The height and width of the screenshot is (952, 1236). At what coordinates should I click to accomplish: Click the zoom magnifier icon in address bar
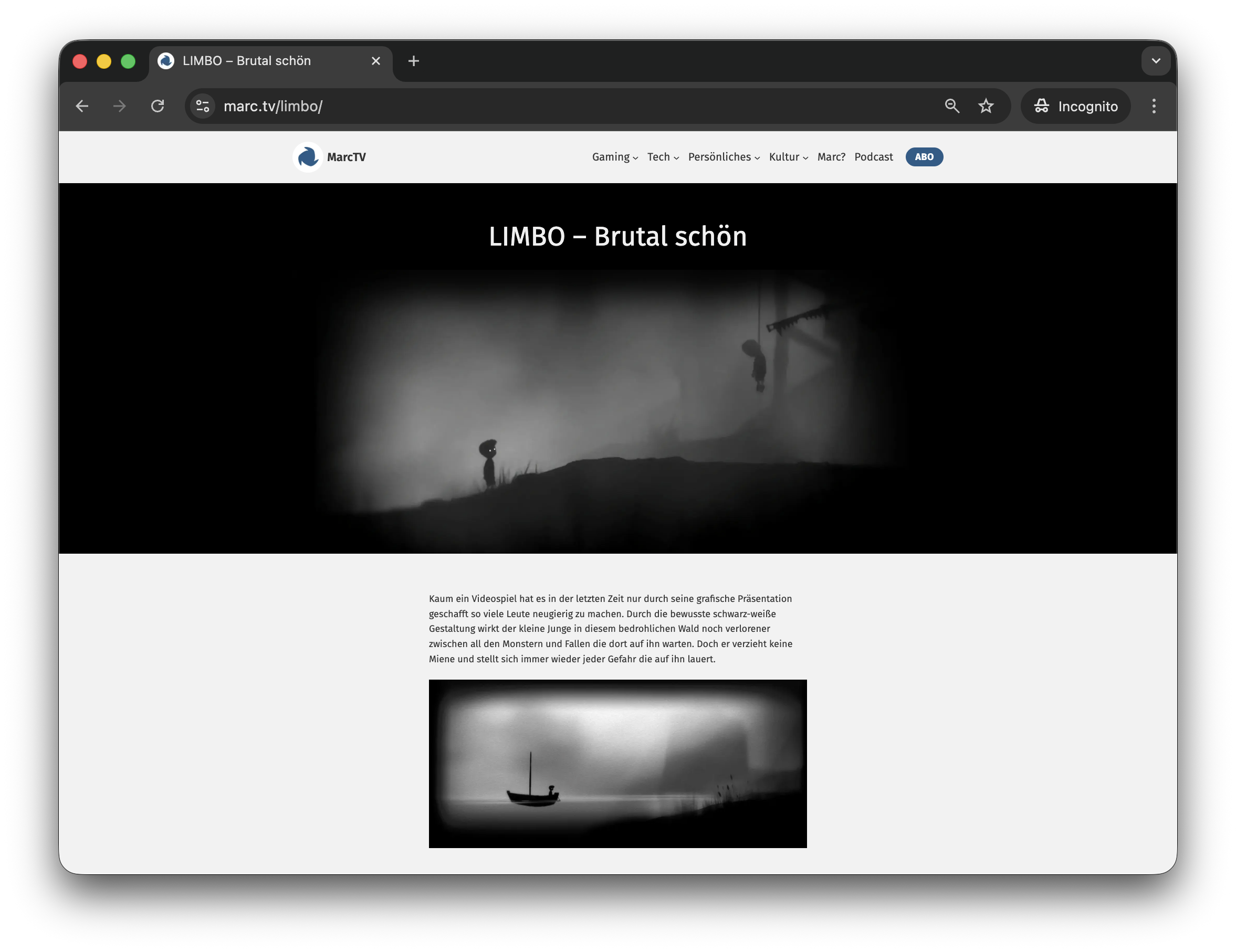951,107
